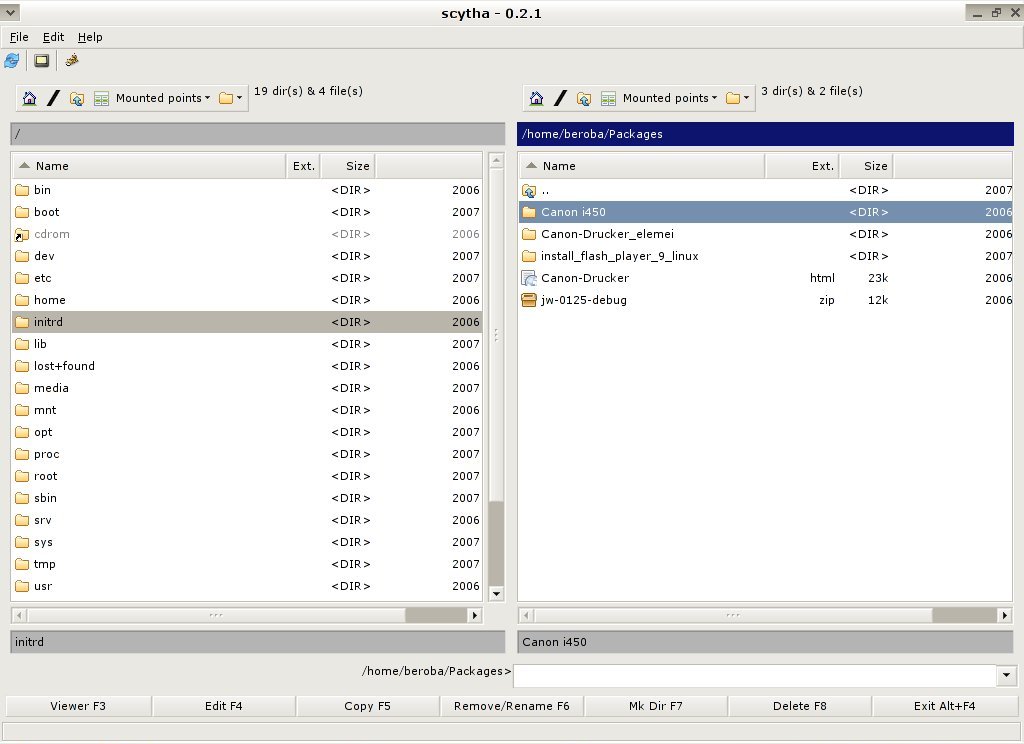Click the folder icon next to home
Viewport: 1024px width, 744px height.
pos(22,300)
